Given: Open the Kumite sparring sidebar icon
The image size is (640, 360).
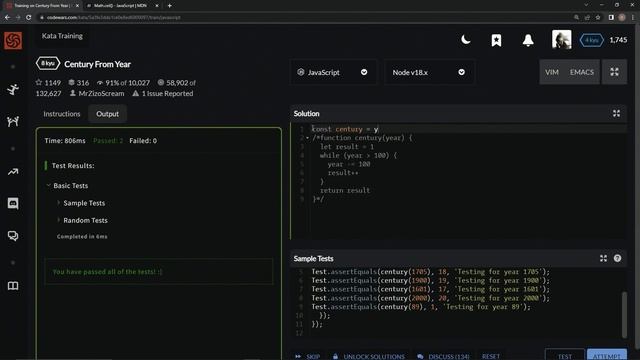Looking at the screenshot, I should 13,121.
